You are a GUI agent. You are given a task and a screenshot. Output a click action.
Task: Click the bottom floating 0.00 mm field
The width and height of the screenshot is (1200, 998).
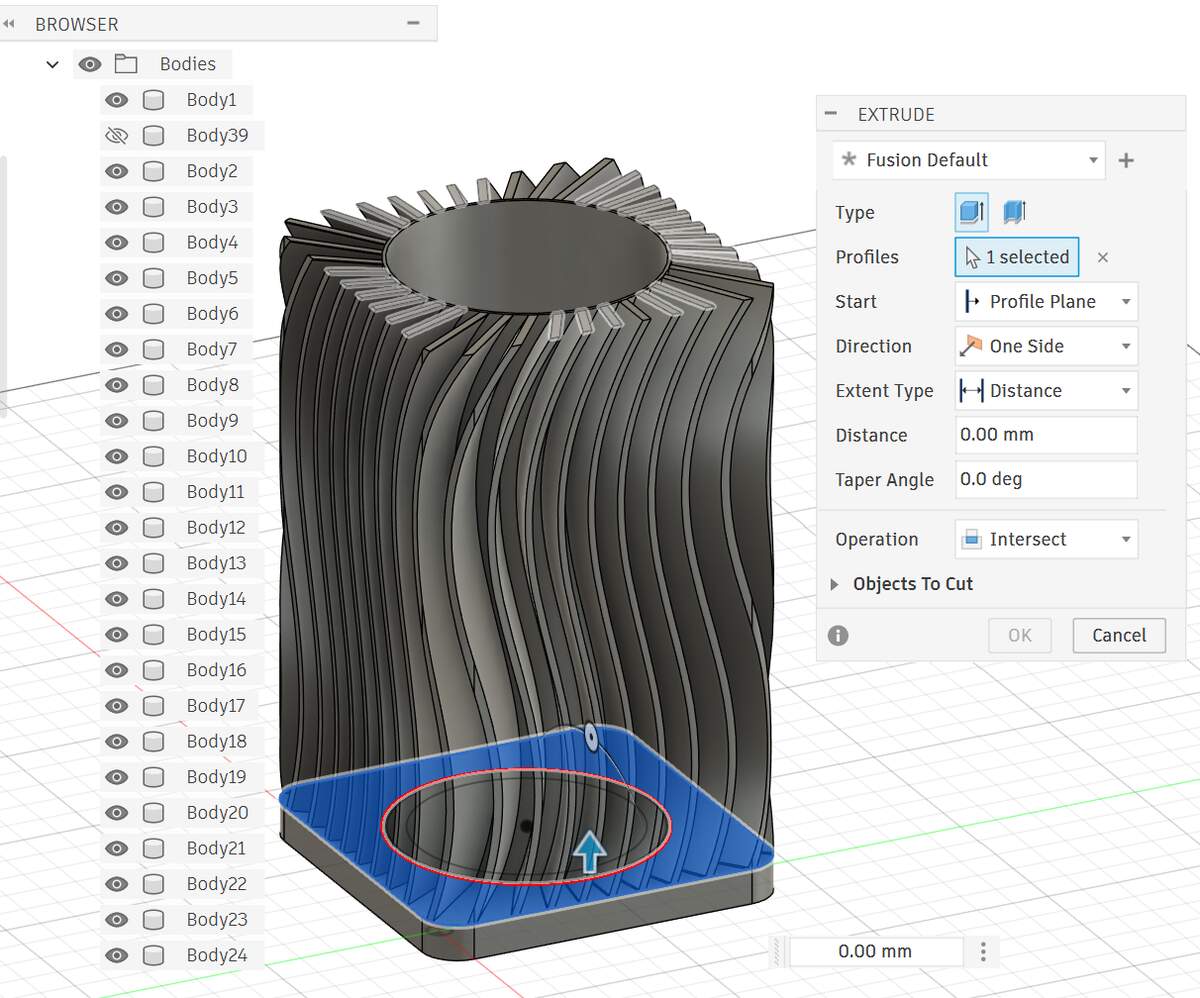point(876,951)
